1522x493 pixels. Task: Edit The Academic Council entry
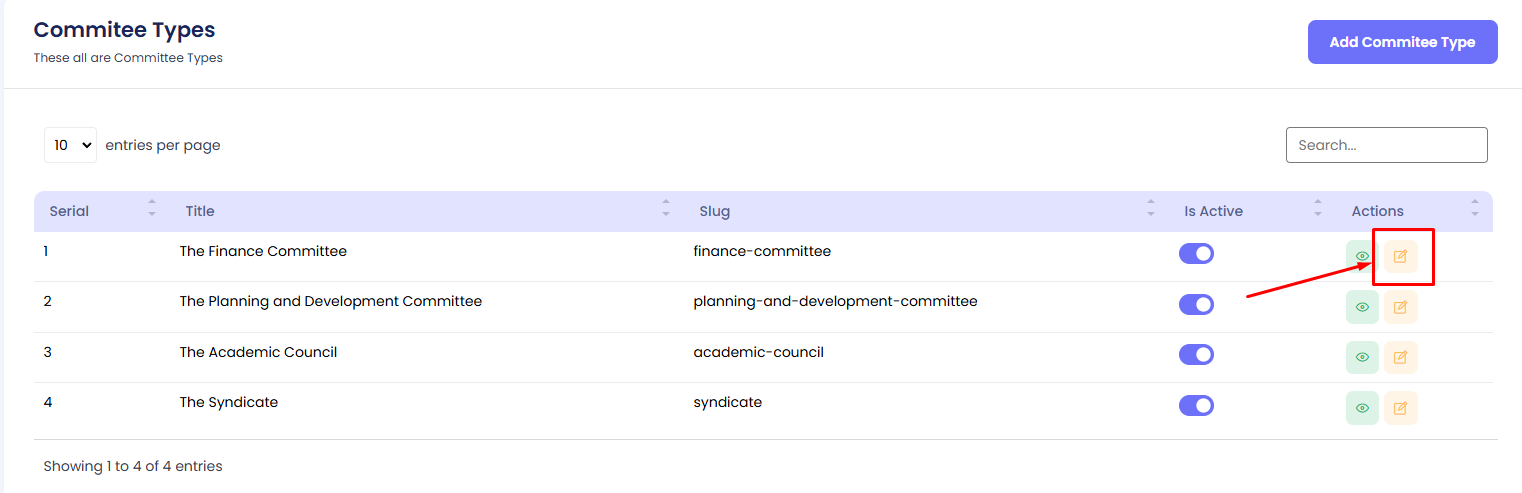(1400, 357)
